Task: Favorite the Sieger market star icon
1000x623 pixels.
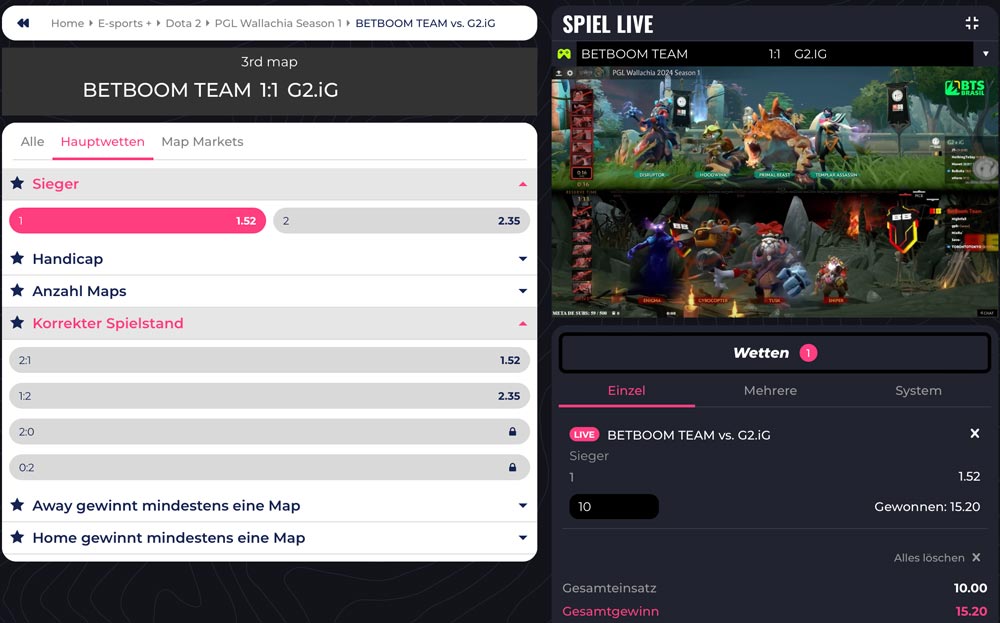Action: click(x=17, y=184)
